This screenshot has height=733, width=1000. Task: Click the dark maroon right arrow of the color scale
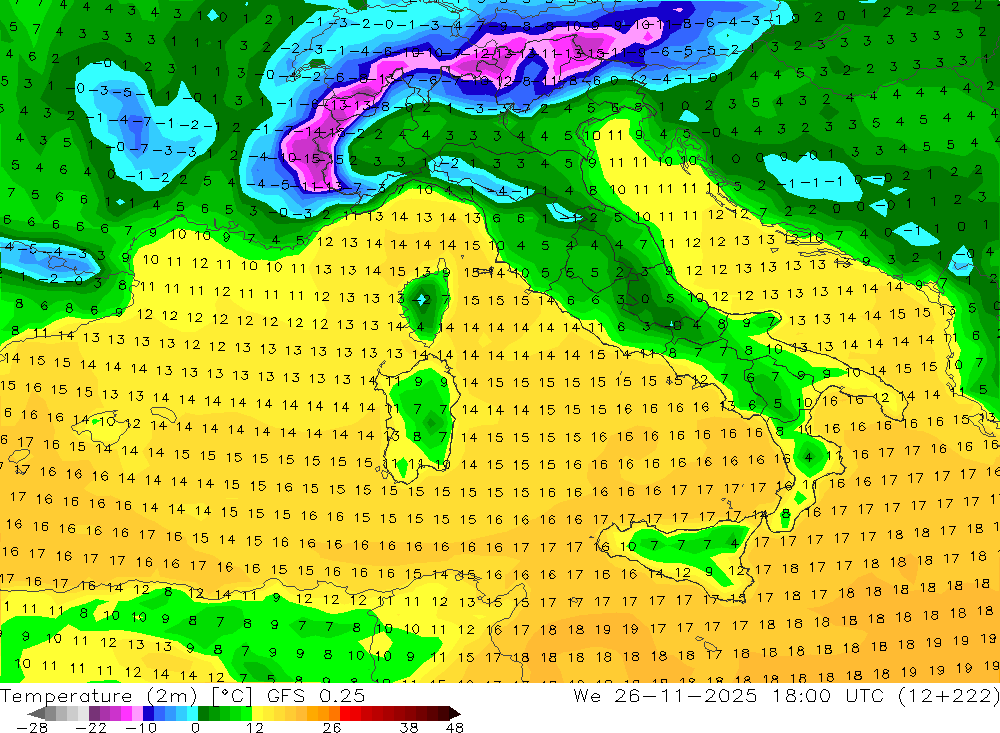coord(453,713)
